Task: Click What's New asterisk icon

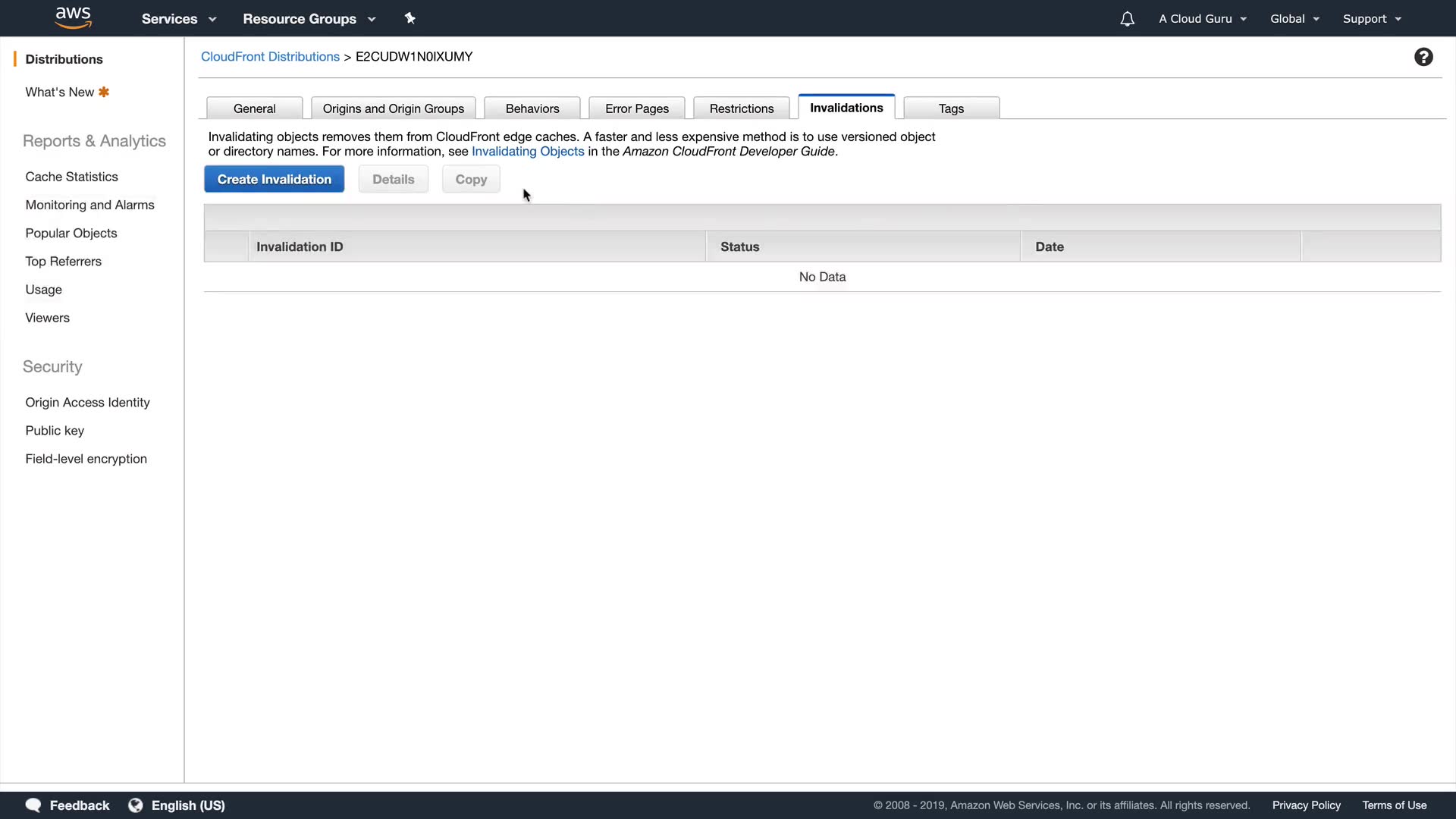Action: (x=104, y=92)
